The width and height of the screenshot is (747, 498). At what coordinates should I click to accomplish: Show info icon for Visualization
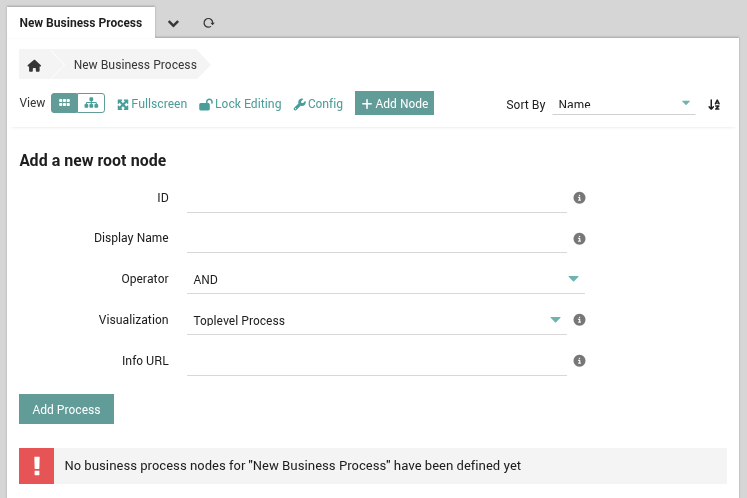579,320
